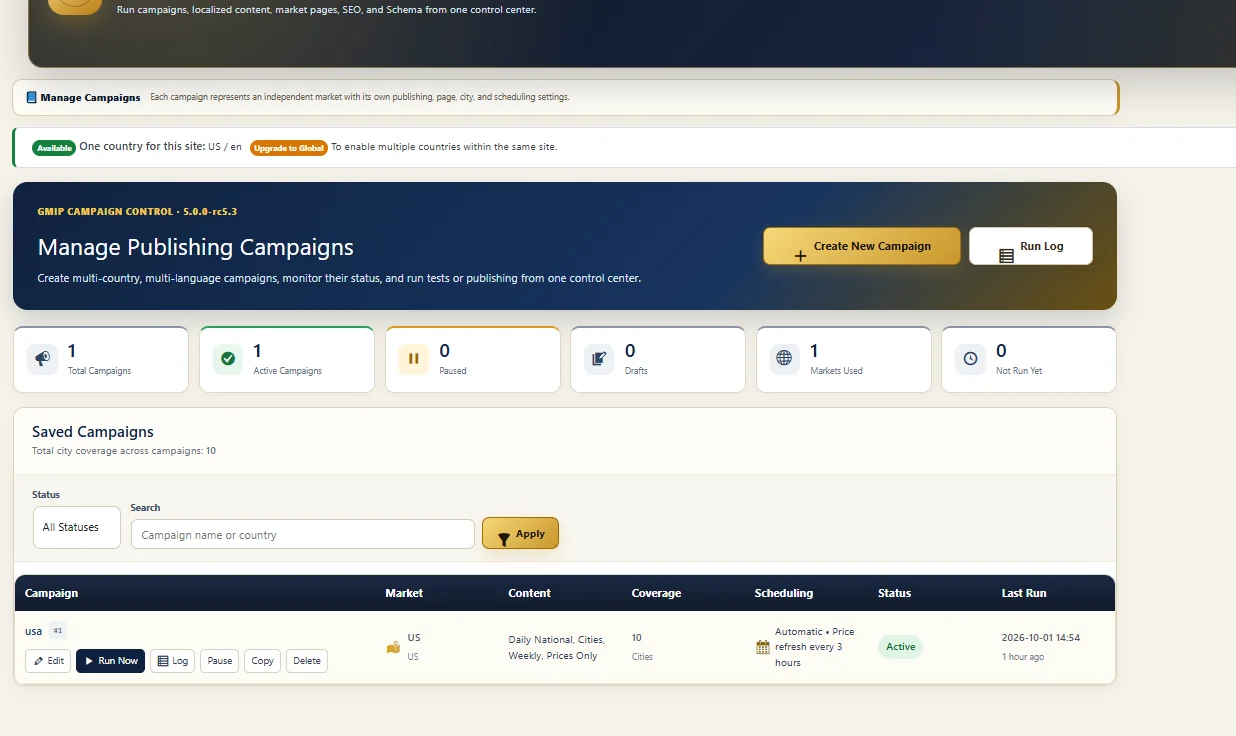Image resolution: width=1236 pixels, height=736 pixels.
Task: Click the globe icon in Markets Used card
Action: coord(784,358)
